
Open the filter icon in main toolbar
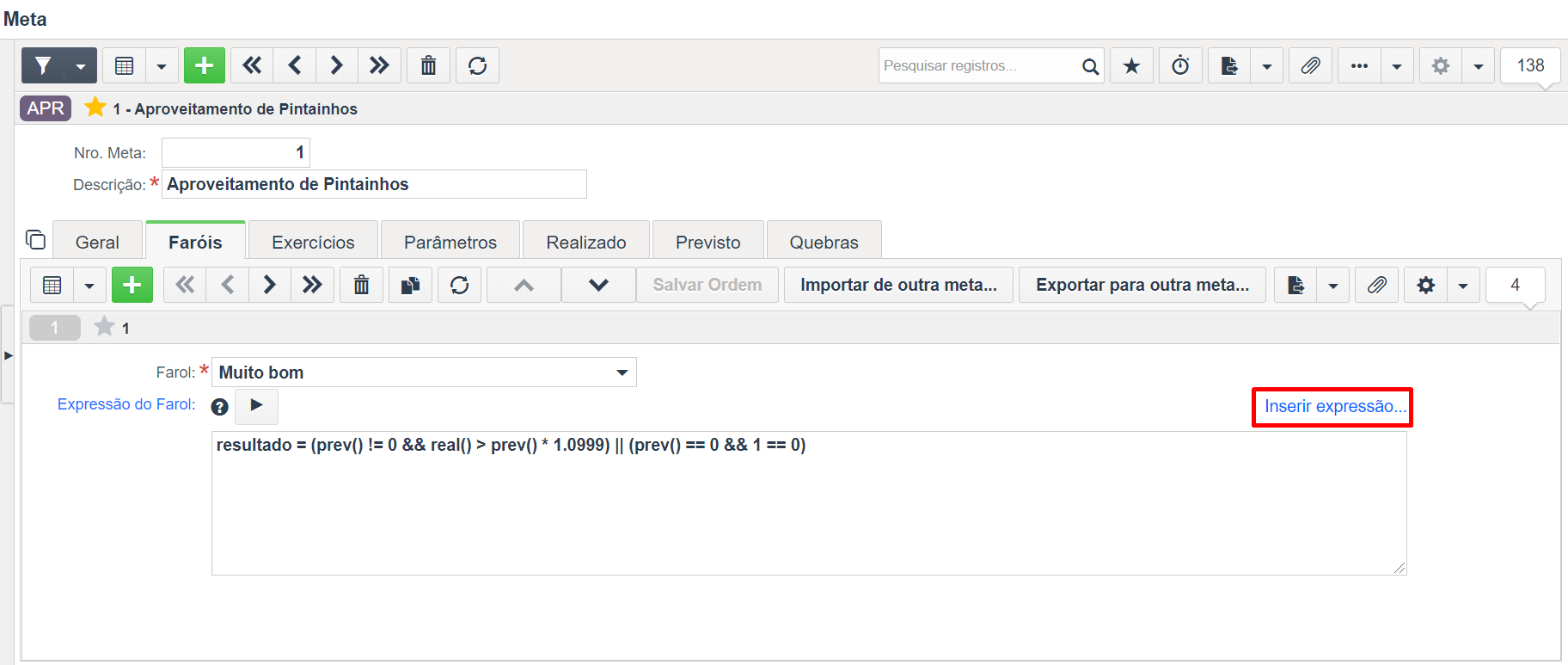(43, 65)
